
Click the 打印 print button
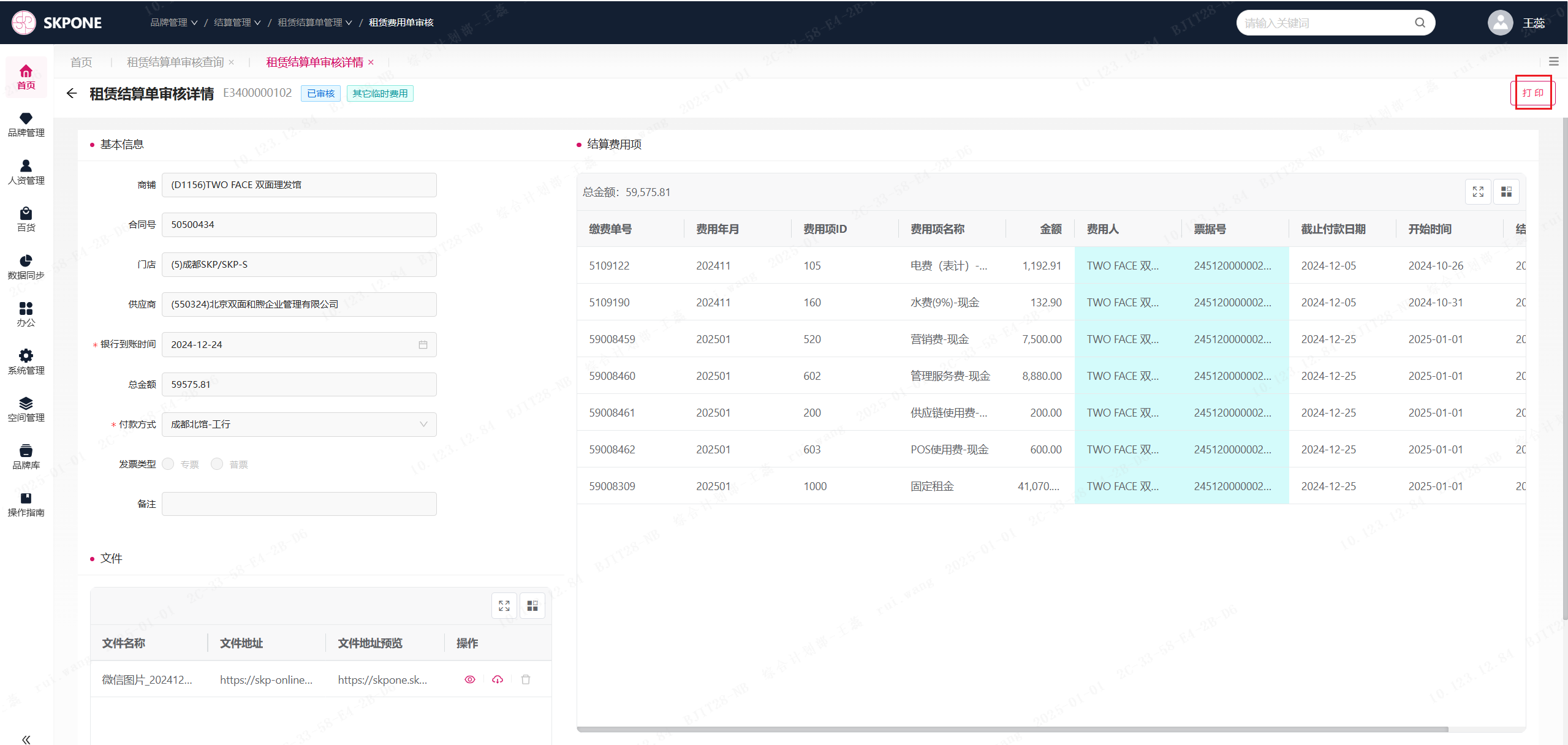[1533, 93]
